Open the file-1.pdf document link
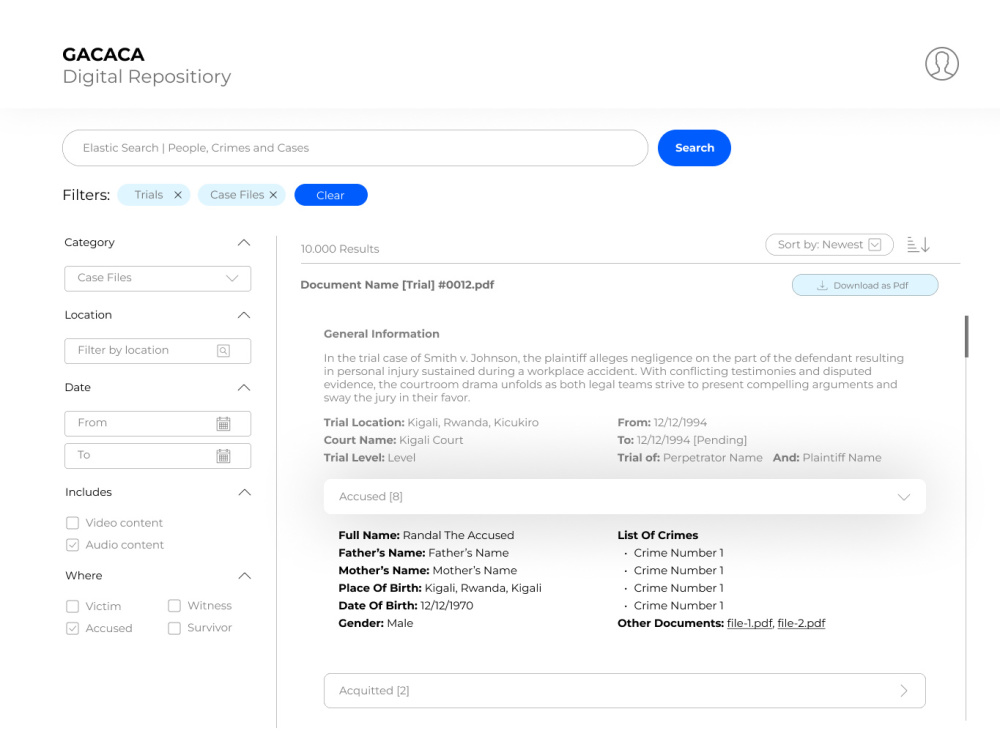Image resolution: width=1000 pixels, height=750 pixels. point(749,623)
